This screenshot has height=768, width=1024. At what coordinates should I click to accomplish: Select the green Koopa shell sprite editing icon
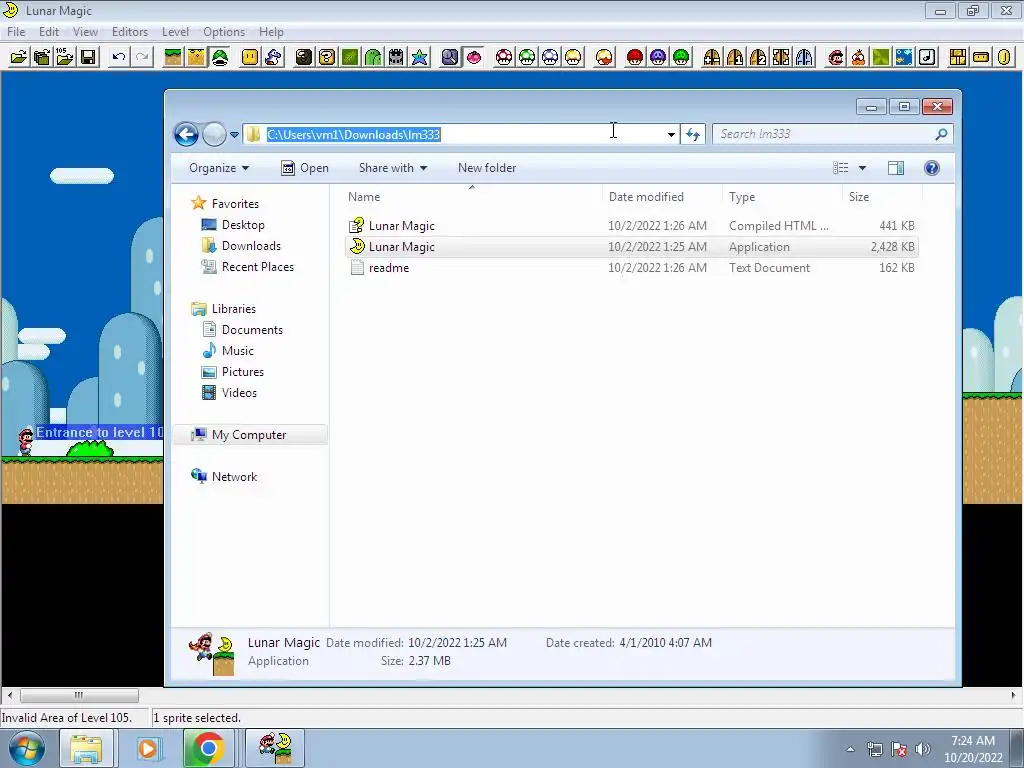[x=219, y=57]
